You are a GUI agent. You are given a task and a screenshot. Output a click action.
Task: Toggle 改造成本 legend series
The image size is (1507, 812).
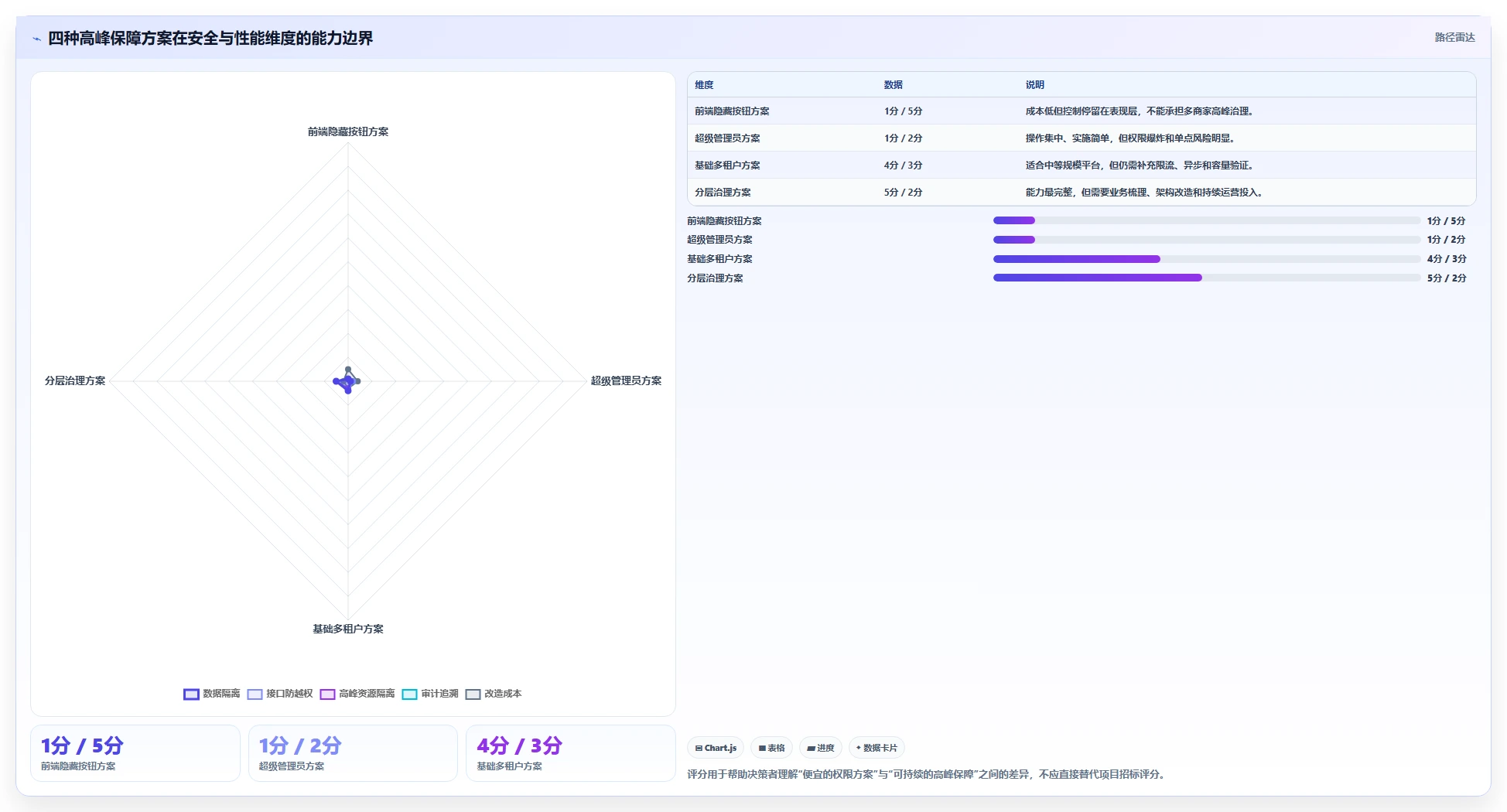click(x=494, y=694)
